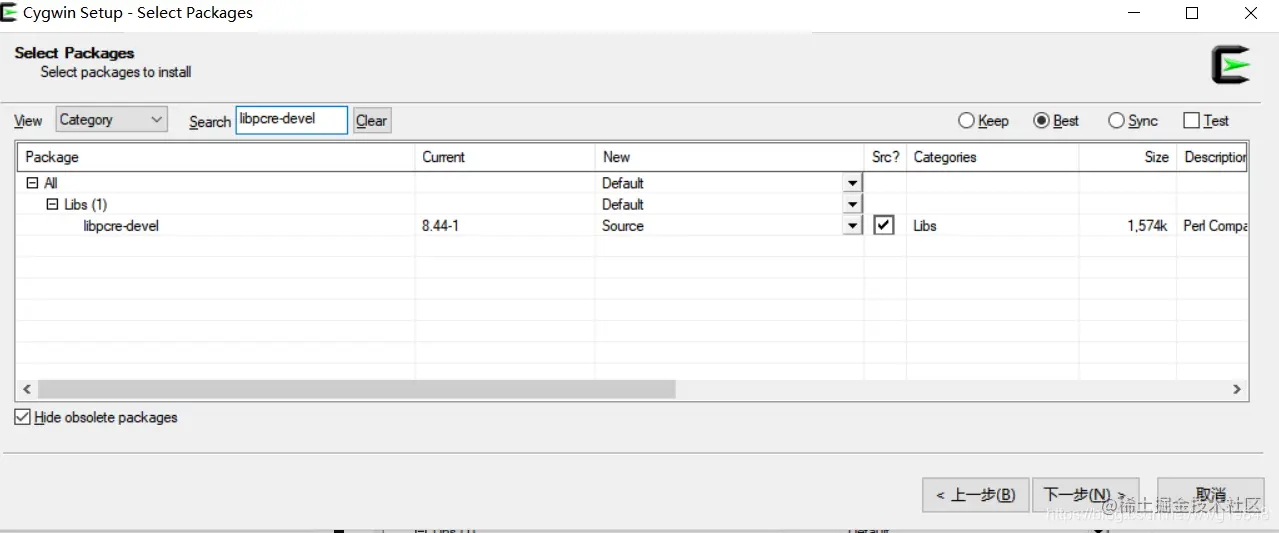Click the scrollbar right arrow
The height and width of the screenshot is (533, 1279).
1237,389
